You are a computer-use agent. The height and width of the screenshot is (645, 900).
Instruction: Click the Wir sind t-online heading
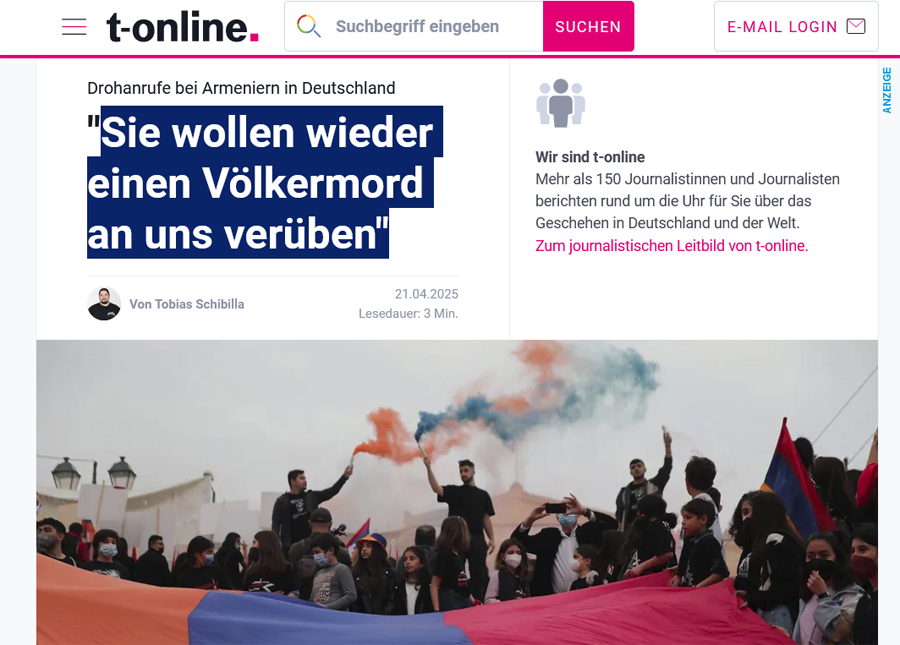(x=590, y=157)
